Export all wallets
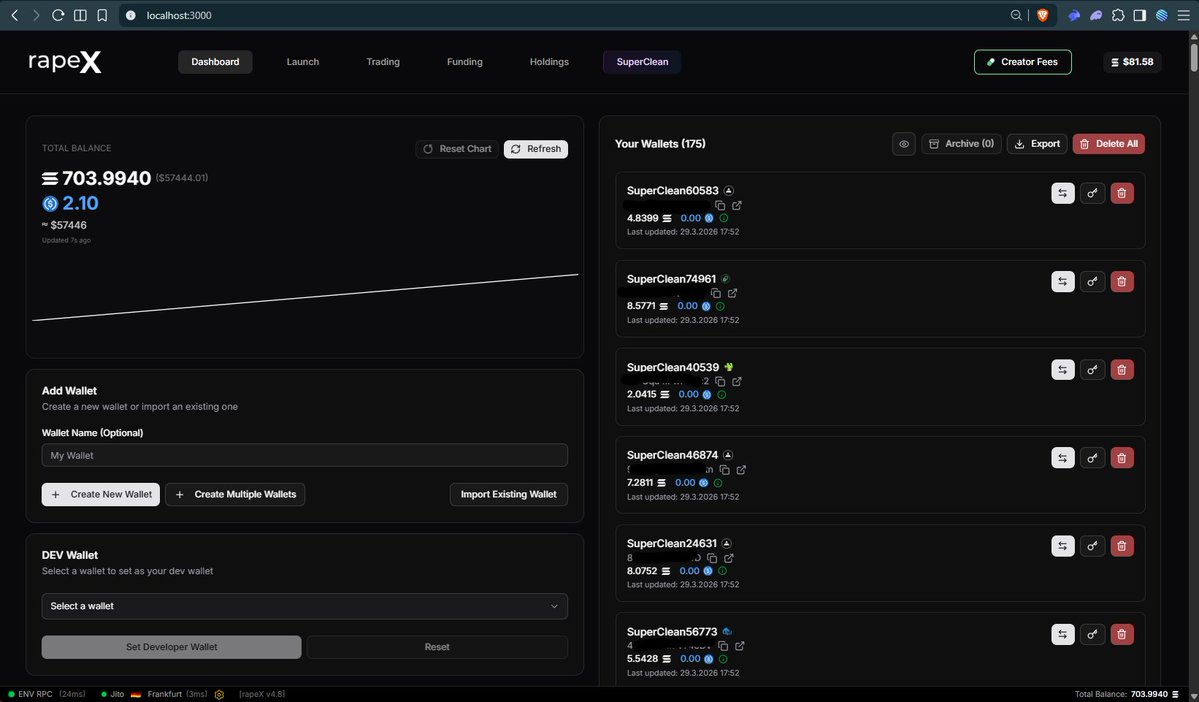The image size is (1199, 702). (1037, 144)
